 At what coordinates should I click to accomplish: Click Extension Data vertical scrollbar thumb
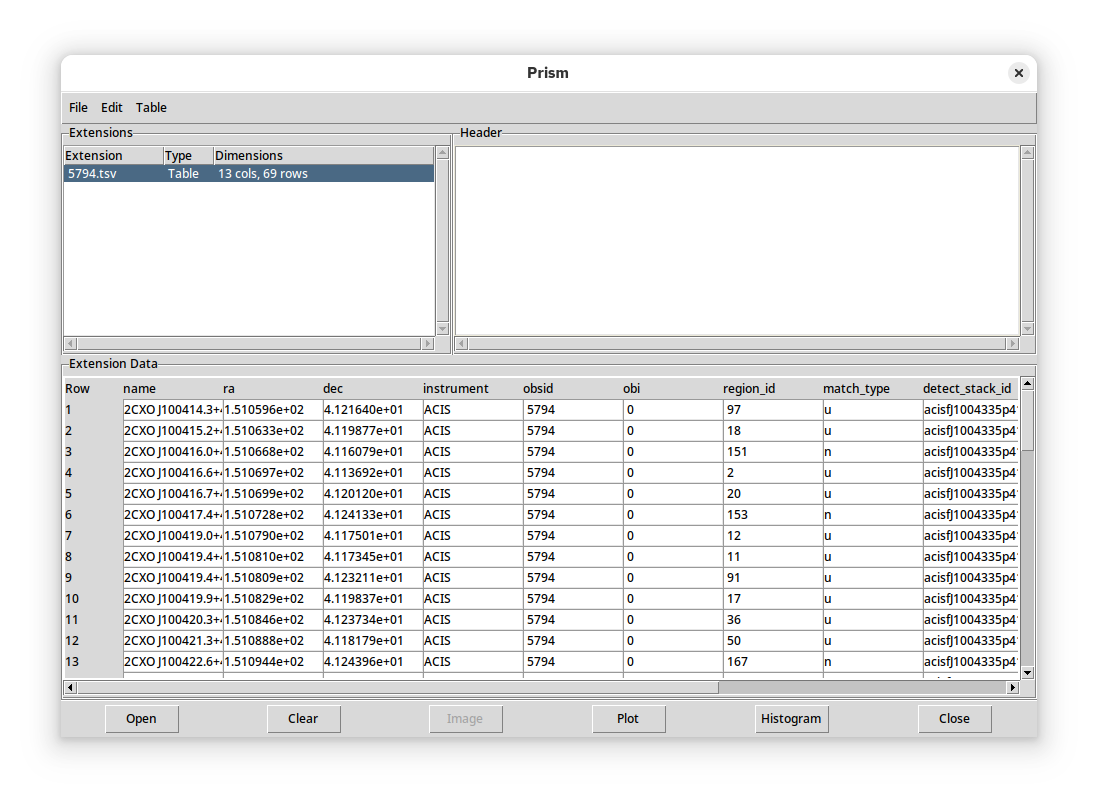[x=1027, y=420]
